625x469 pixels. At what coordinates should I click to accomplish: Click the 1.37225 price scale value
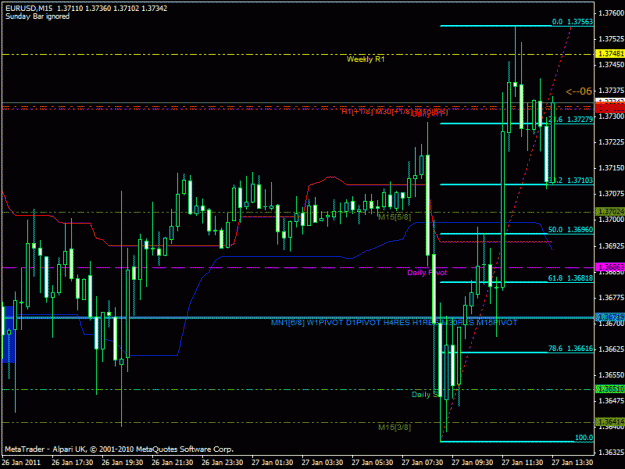pos(611,142)
